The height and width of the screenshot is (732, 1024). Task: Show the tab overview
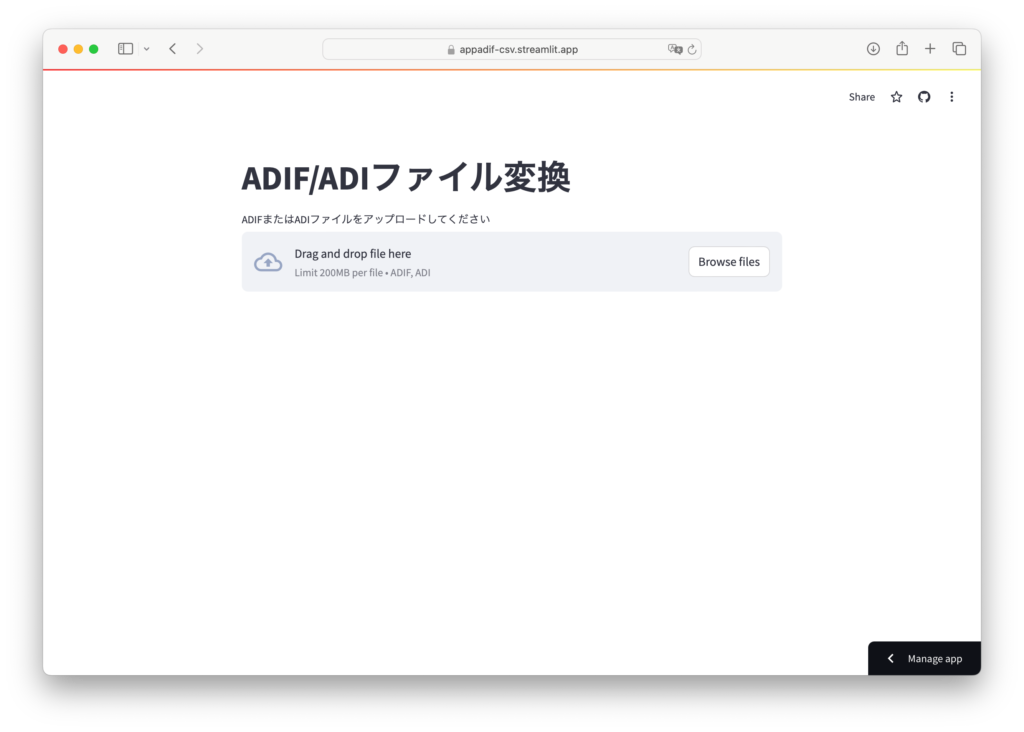click(959, 49)
